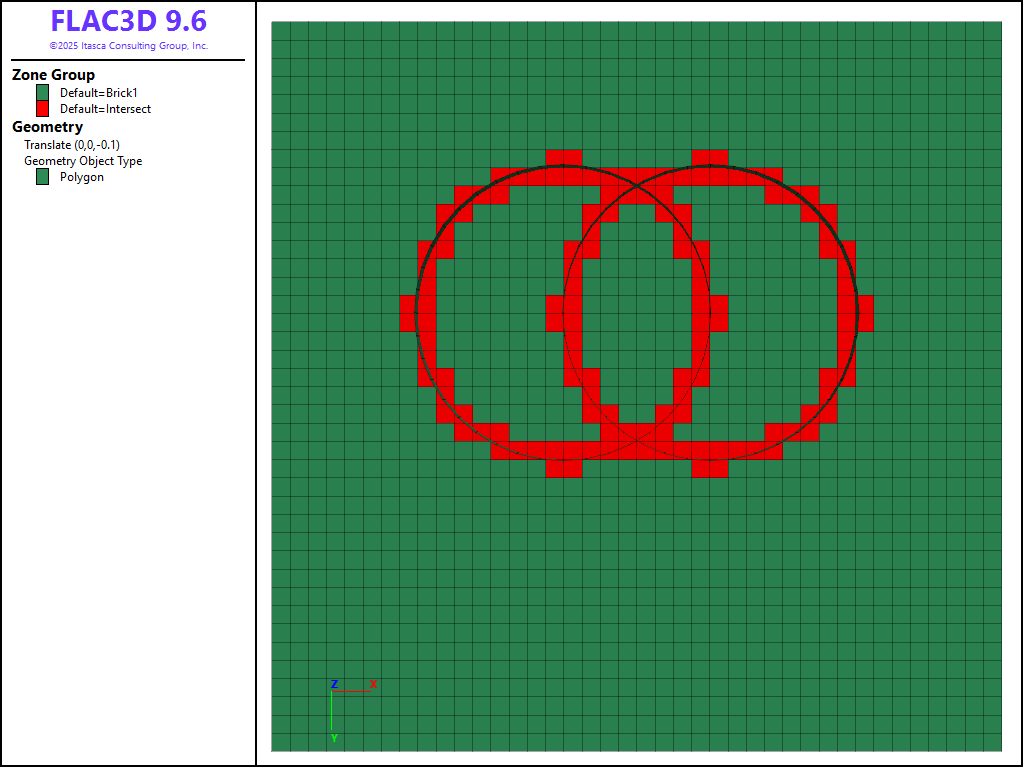Click rightmost red zone of the right circle

(865, 313)
